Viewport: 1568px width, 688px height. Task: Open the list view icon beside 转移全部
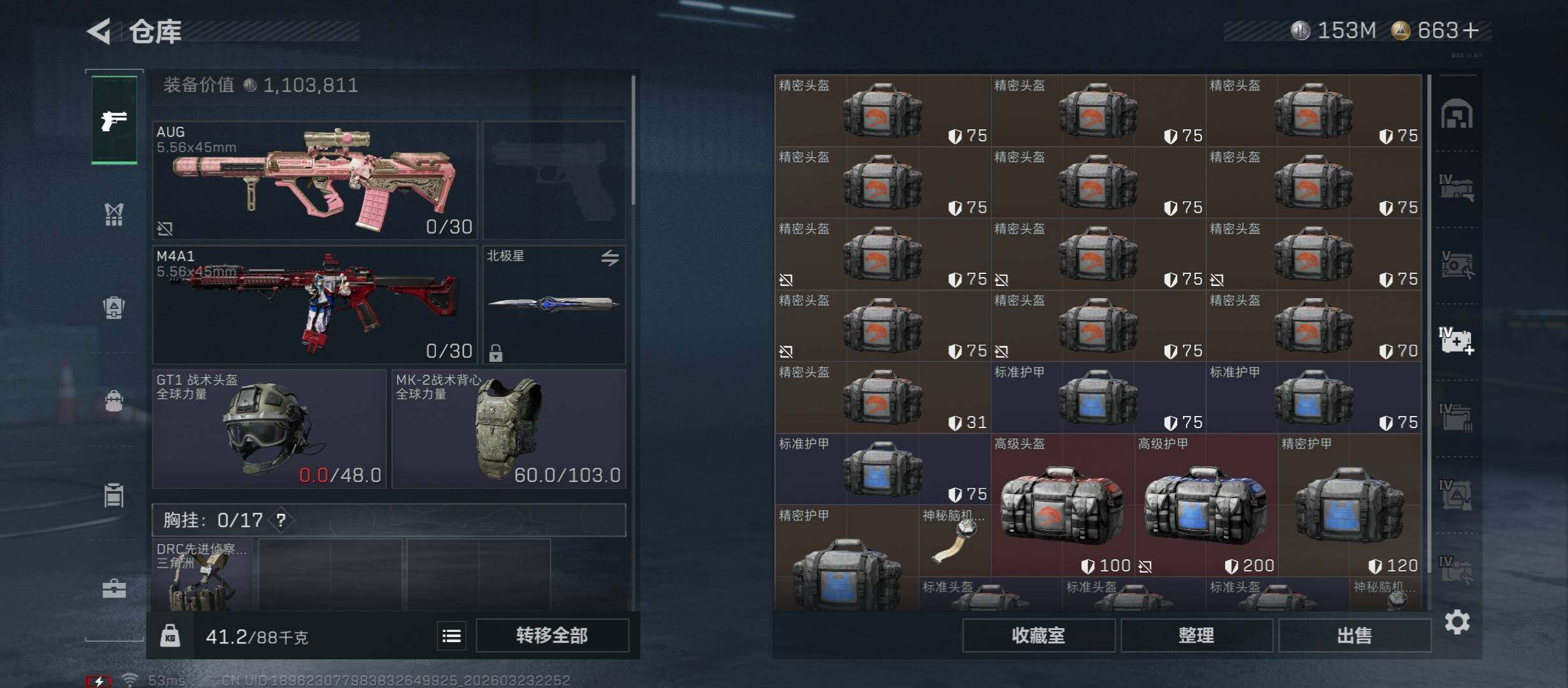pos(452,636)
